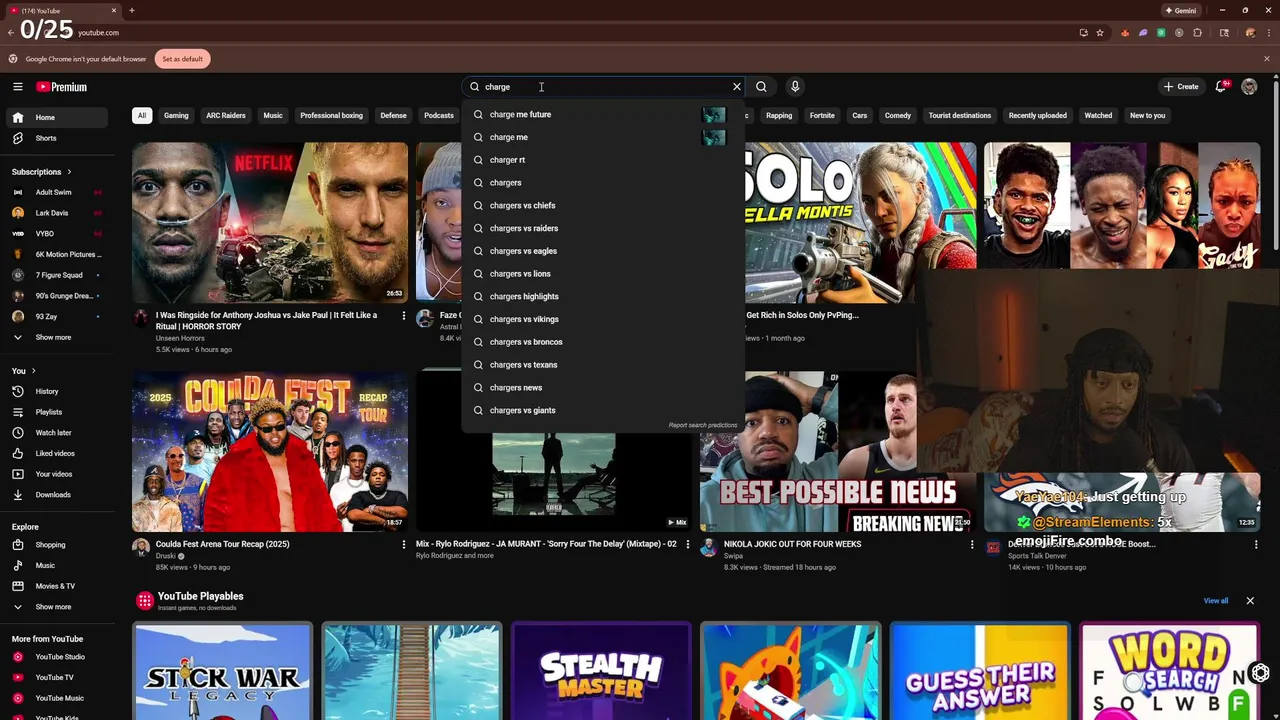
Task: Select the Fortnite filter chip
Action: pos(822,115)
